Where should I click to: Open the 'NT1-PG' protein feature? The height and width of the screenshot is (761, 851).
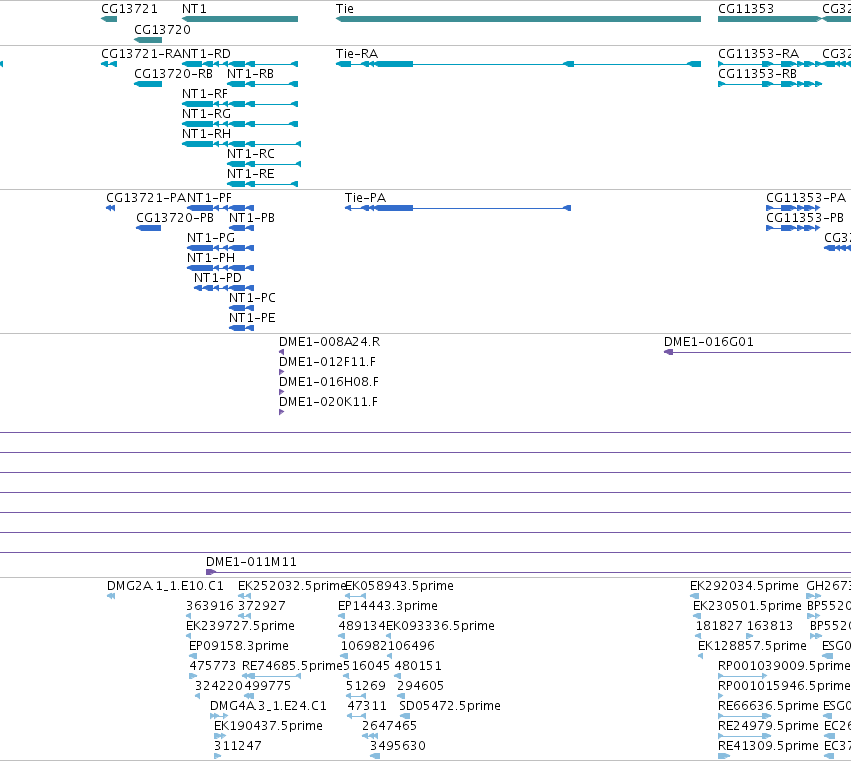pyautogui.click(x=220, y=248)
